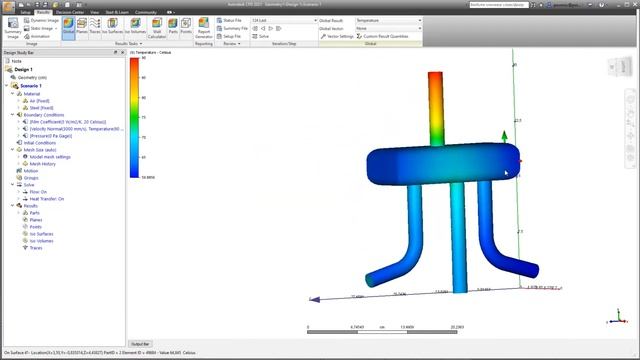Image resolution: width=640 pixels, height=360 pixels.
Task: Go to the previous iteration step
Action: (x=263, y=29)
